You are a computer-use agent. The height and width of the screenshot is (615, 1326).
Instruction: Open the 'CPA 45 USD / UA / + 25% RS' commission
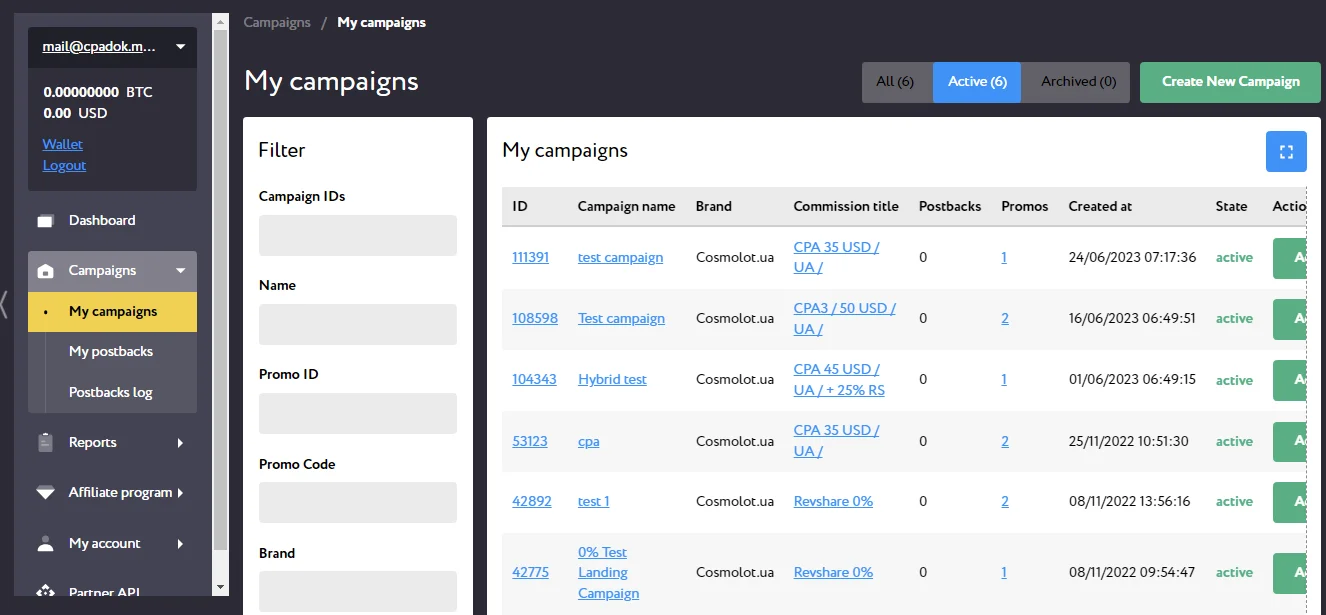click(x=839, y=379)
